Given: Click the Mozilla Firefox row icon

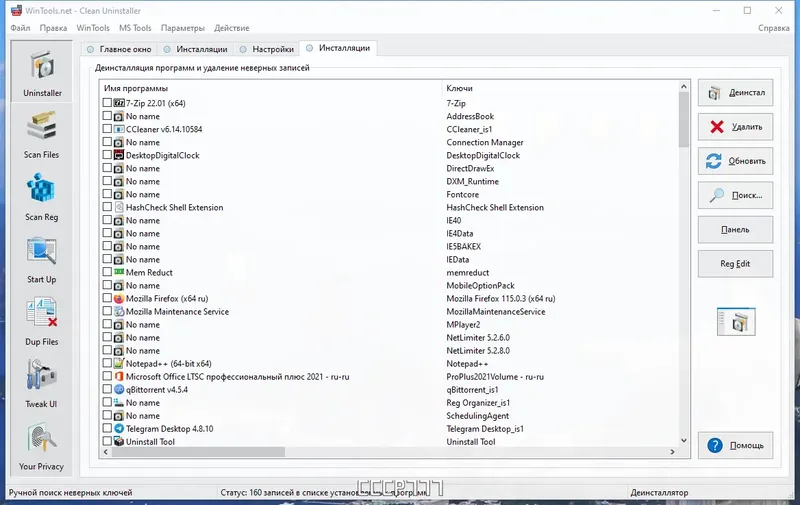Looking at the screenshot, I should tap(118, 298).
